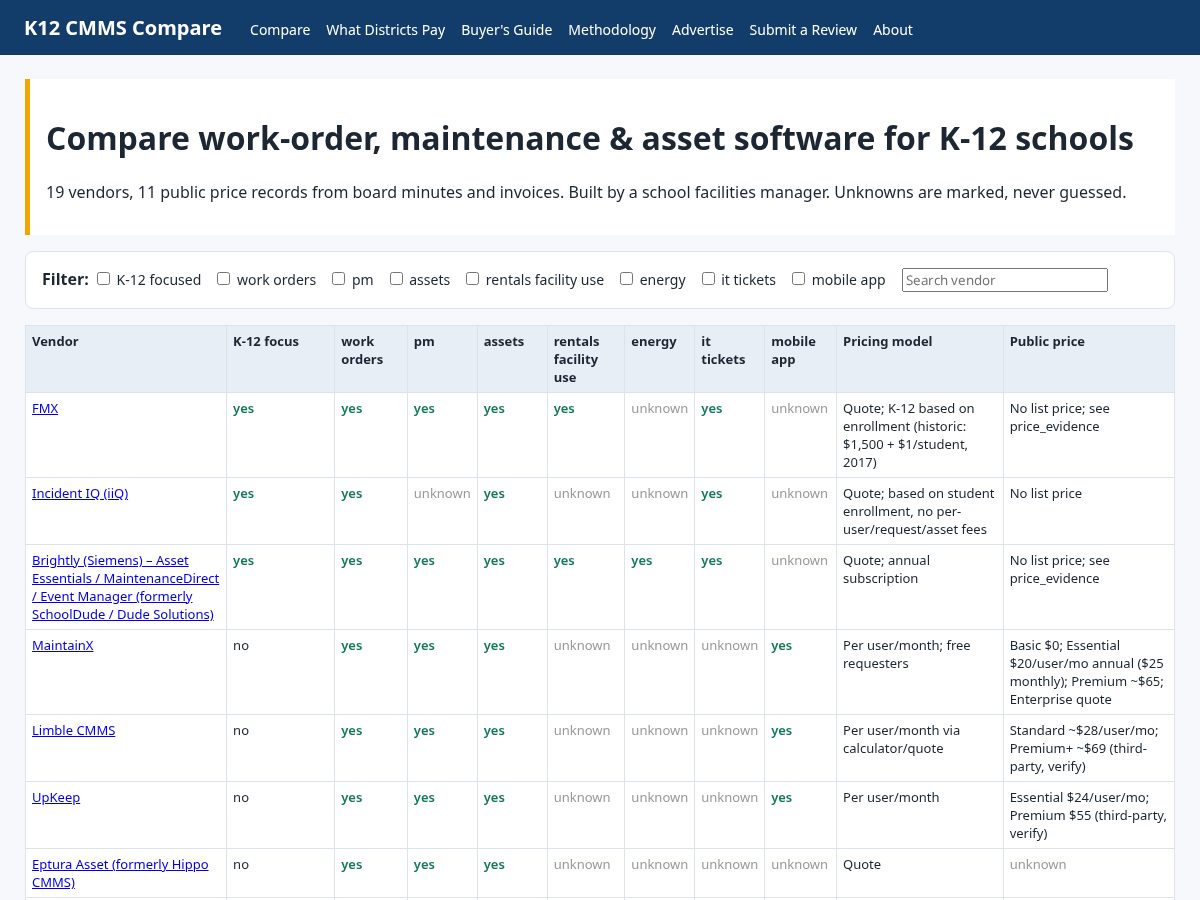Open the Incident IQ (iiQ) vendor link

[x=80, y=493]
